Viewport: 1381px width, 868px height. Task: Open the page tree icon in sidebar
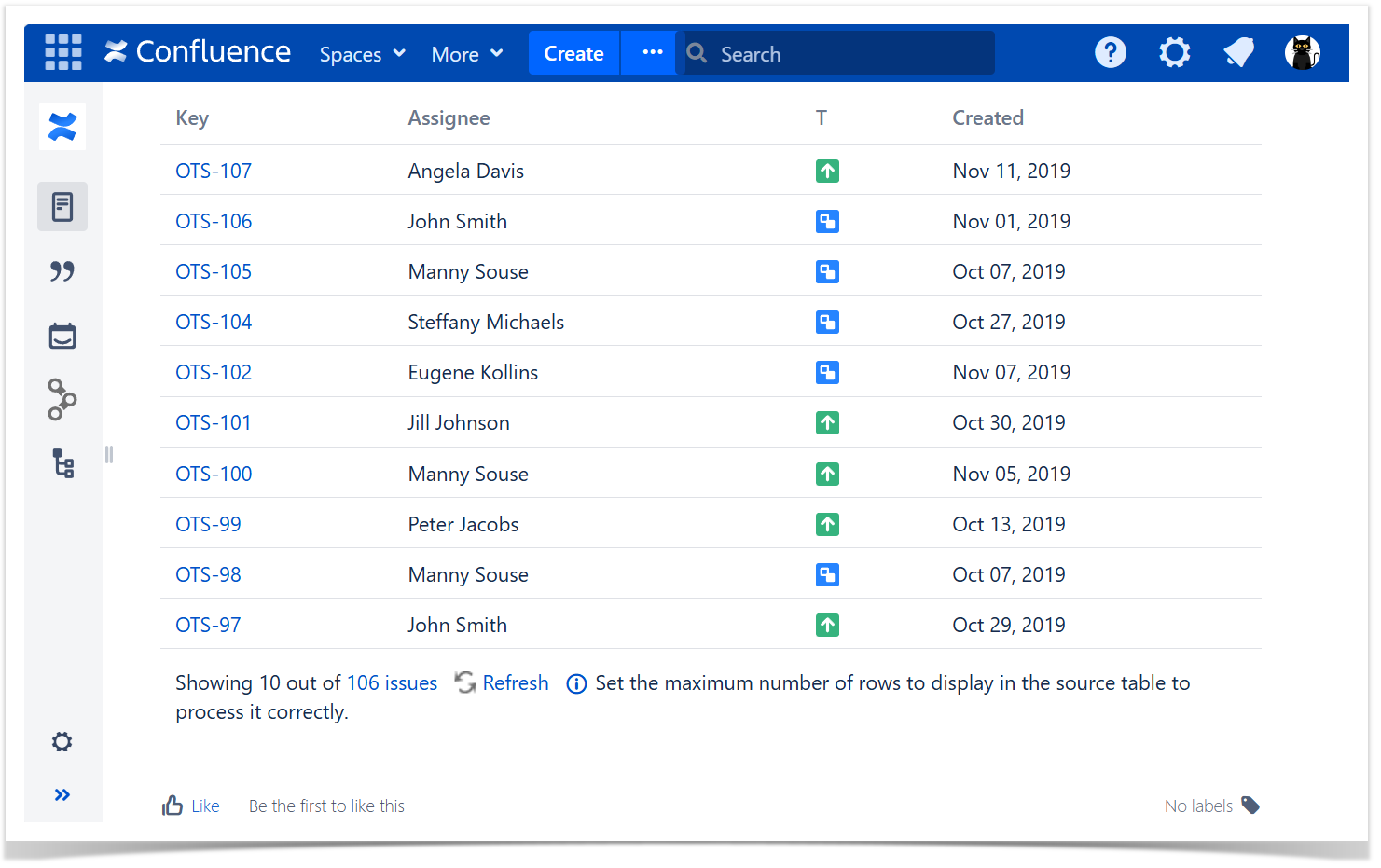point(62,463)
